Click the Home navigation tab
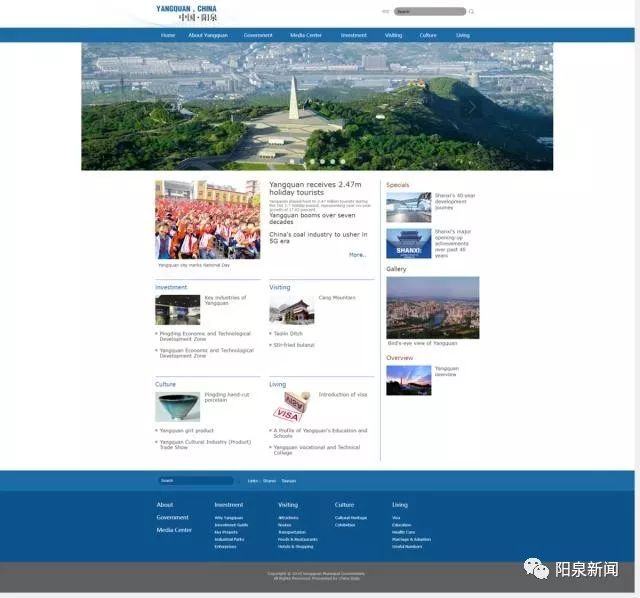This screenshot has width=640, height=598. coord(168,35)
